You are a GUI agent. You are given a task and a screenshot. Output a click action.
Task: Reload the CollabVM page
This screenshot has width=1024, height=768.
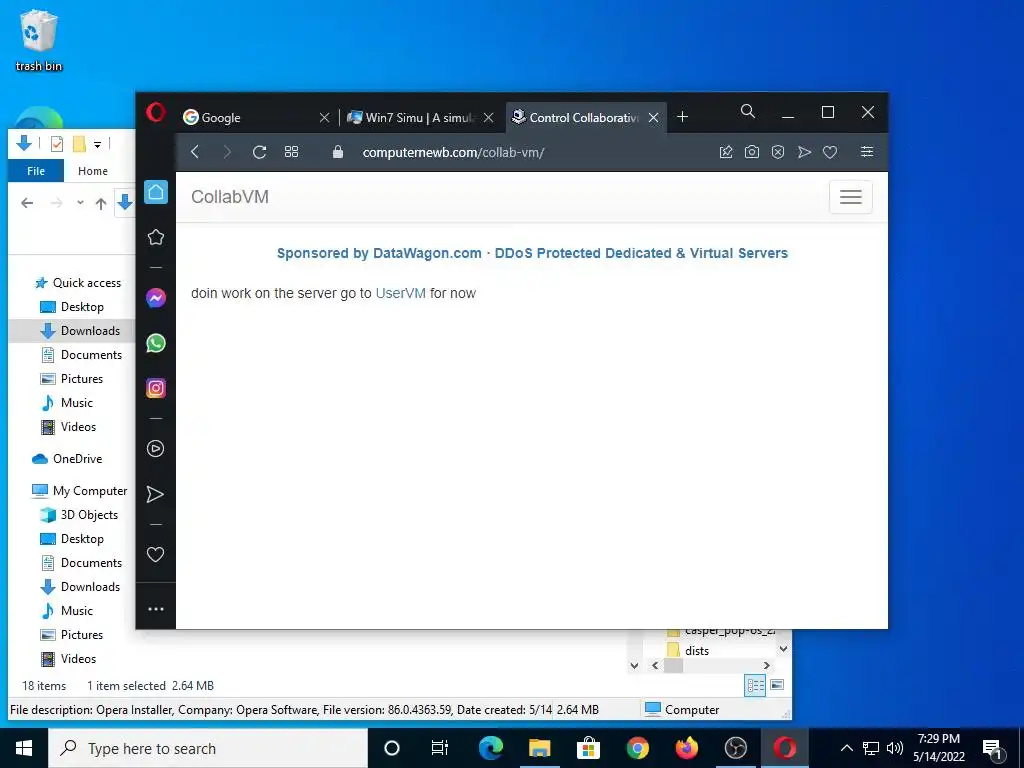click(259, 152)
